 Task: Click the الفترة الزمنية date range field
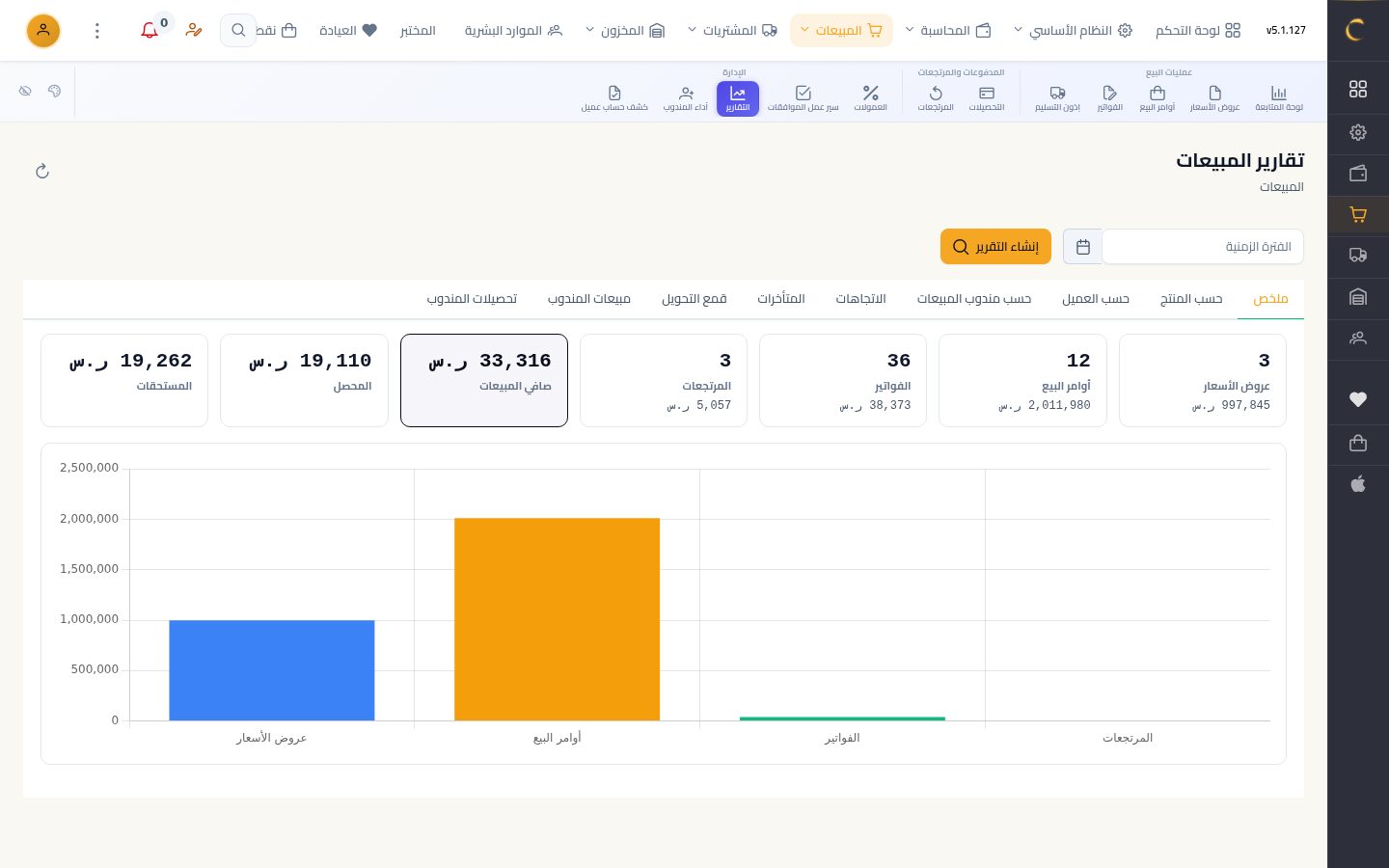pos(1203,247)
